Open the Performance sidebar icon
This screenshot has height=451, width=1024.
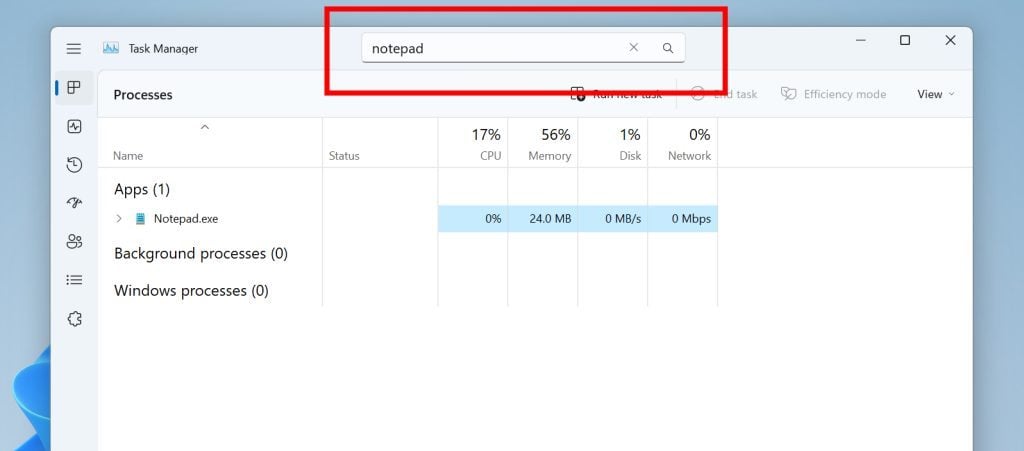74,127
